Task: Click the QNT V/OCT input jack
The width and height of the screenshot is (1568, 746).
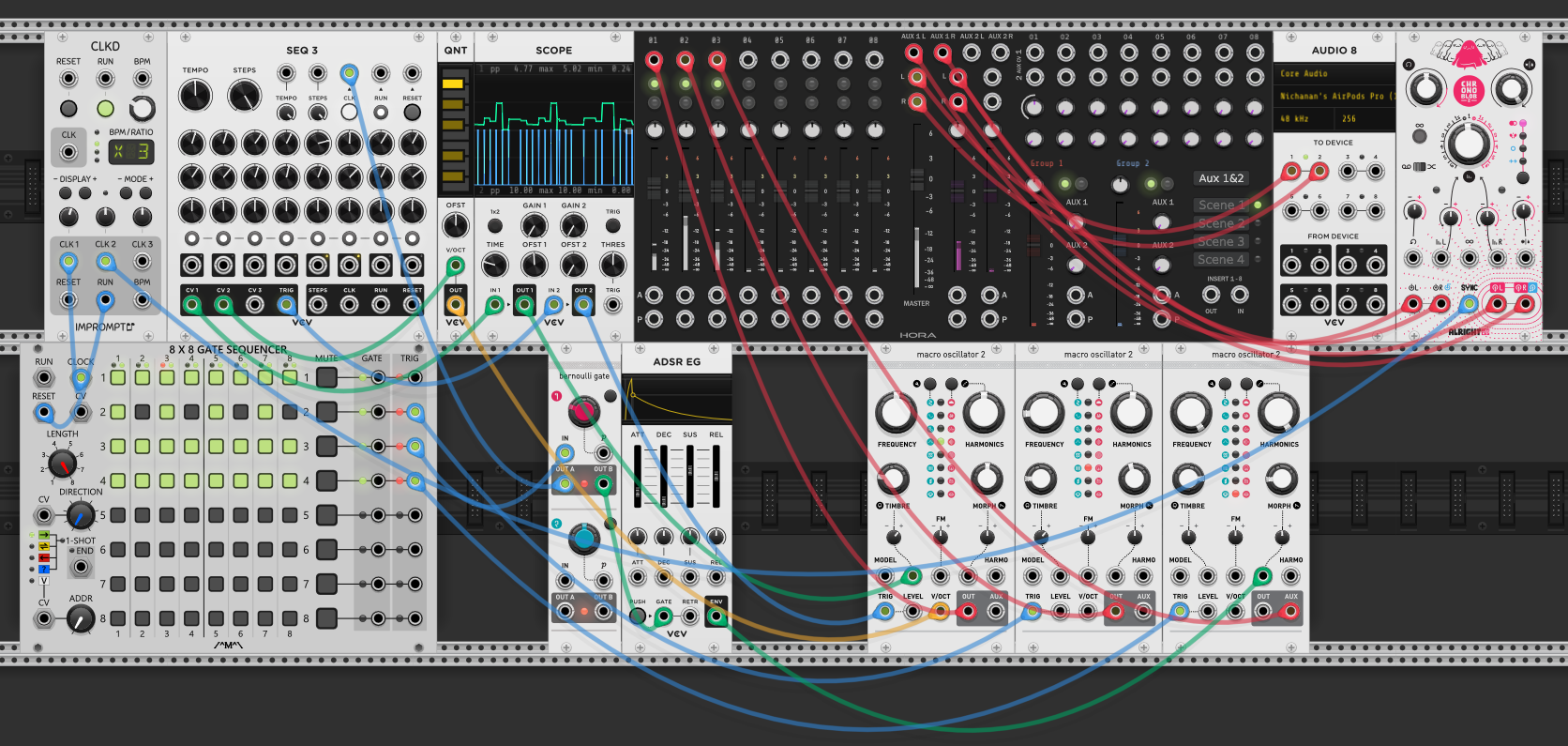Action: coord(456,266)
